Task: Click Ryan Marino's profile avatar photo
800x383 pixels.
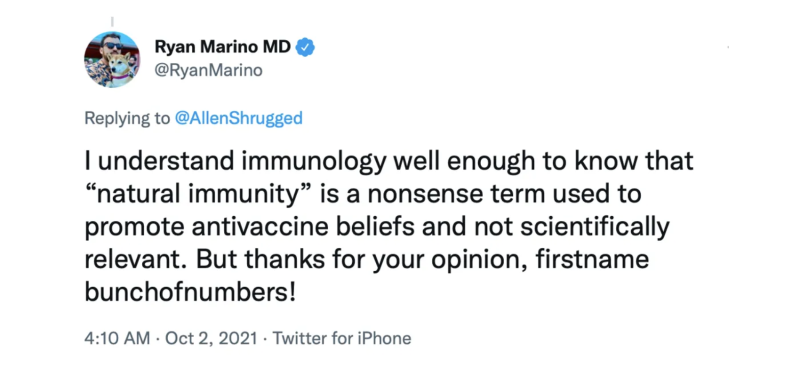Action: coord(112,59)
